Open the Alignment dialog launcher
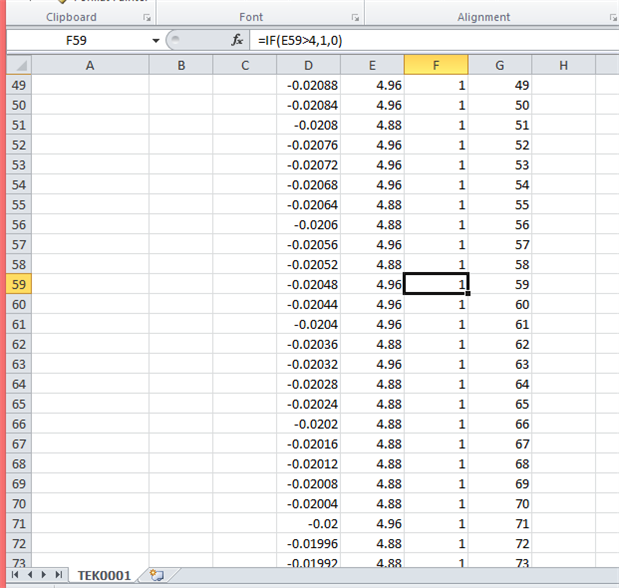The width and height of the screenshot is (619, 588). coord(610,18)
